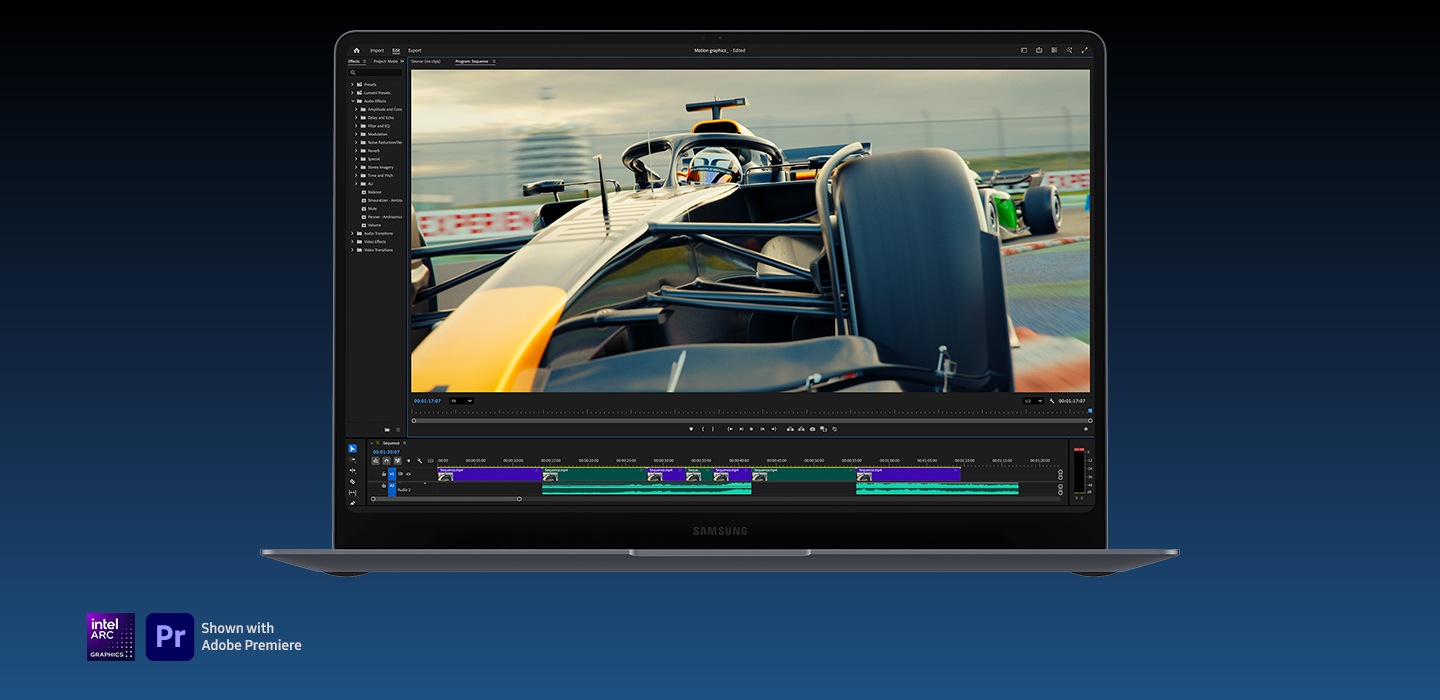The width and height of the screenshot is (1440, 700).
Task: Play the sequence in Program monitor
Action: [x=751, y=429]
